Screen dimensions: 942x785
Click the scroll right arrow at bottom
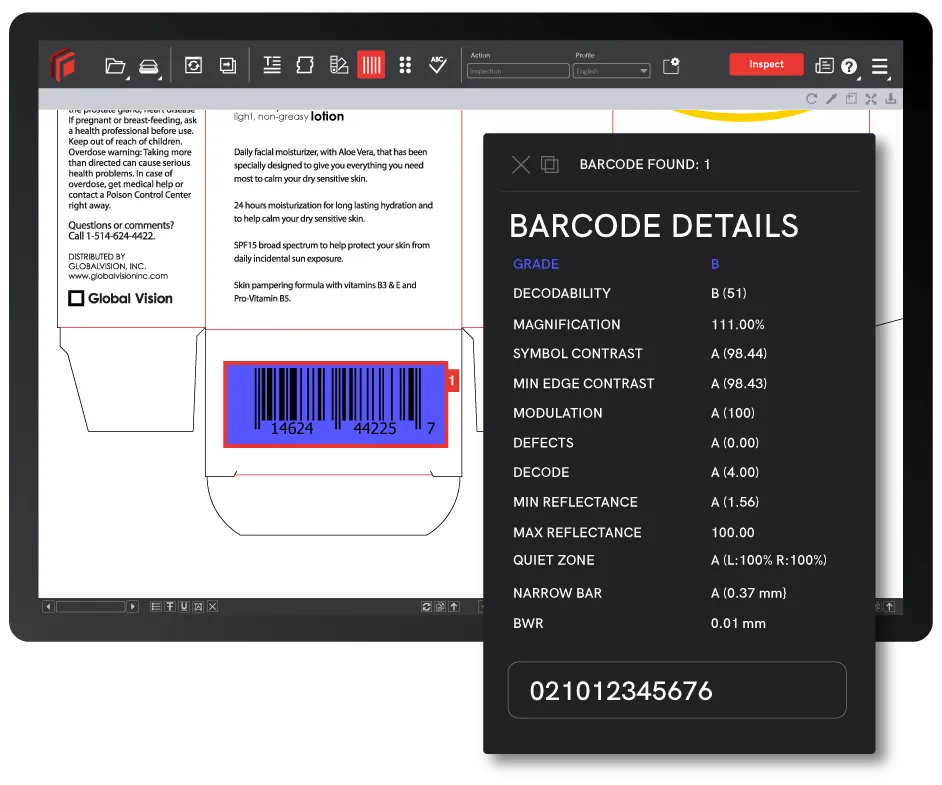coord(133,607)
